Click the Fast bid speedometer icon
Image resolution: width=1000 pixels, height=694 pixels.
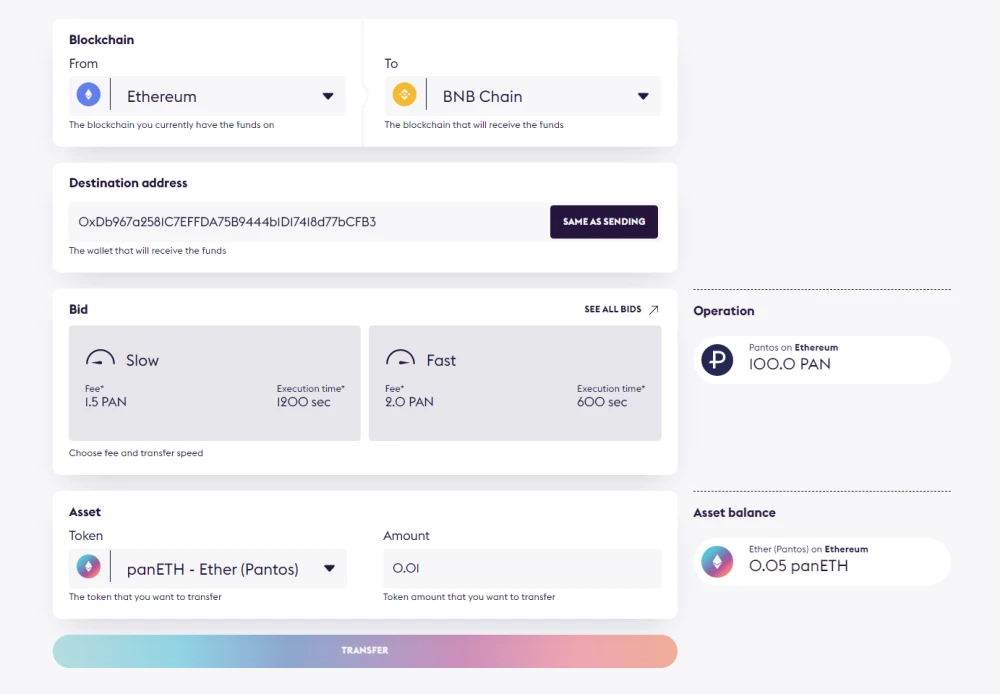[401, 358]
